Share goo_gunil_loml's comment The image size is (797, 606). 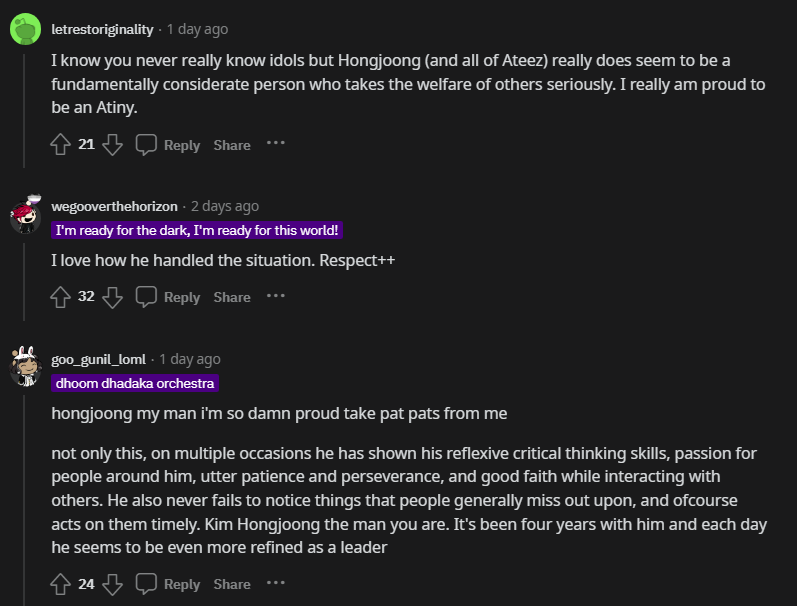(x=232, y=584)
